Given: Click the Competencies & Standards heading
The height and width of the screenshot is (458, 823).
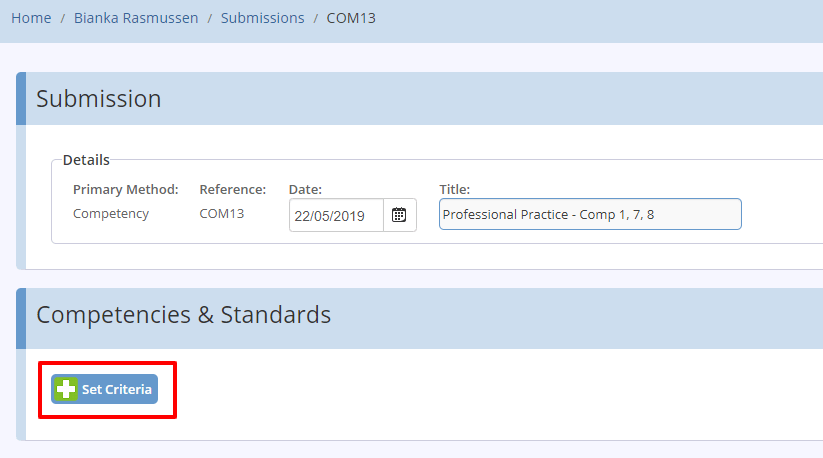Looking at the screenshot, I should tap(184, 315).
